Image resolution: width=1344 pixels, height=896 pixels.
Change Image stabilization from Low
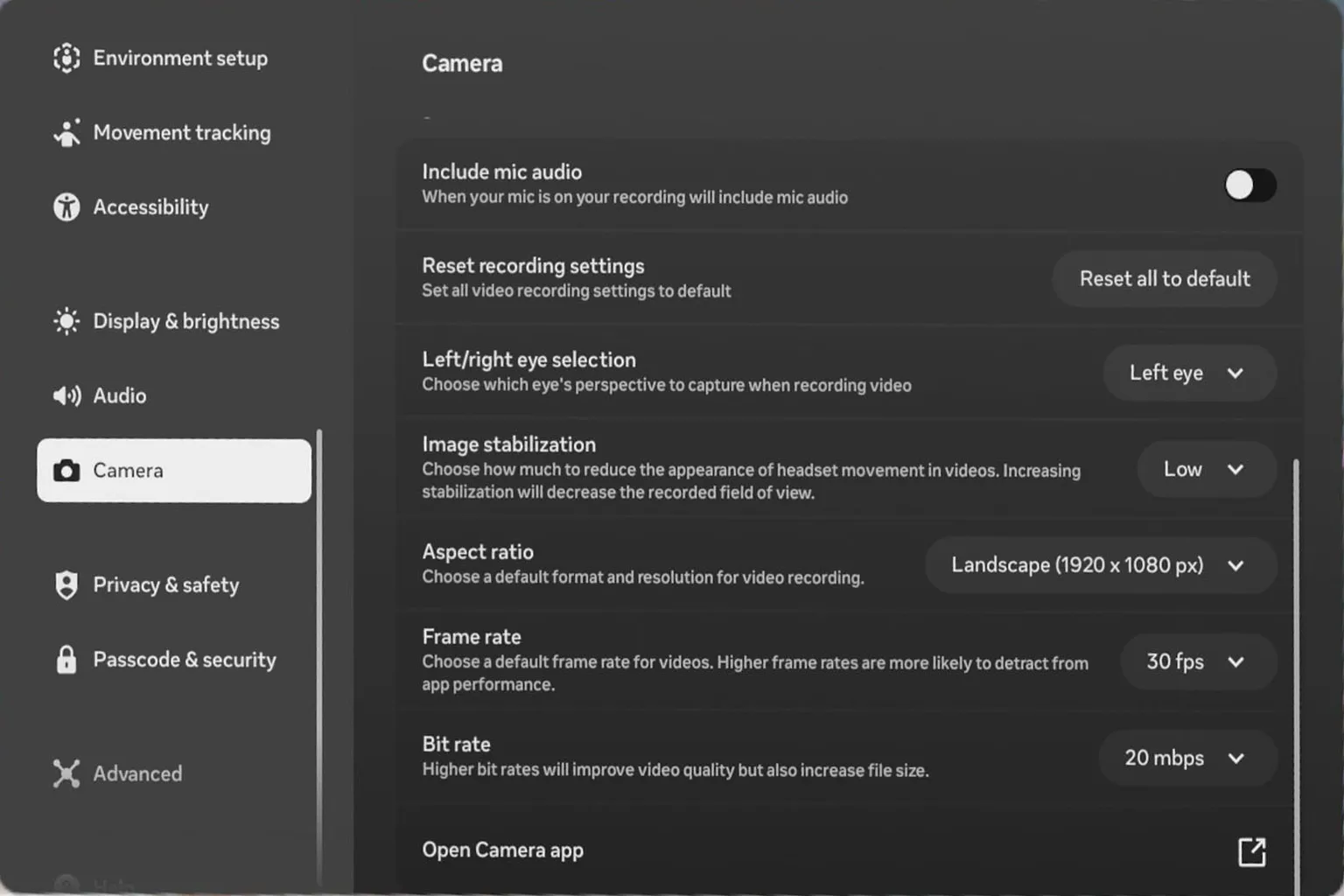pos(1207,469)
